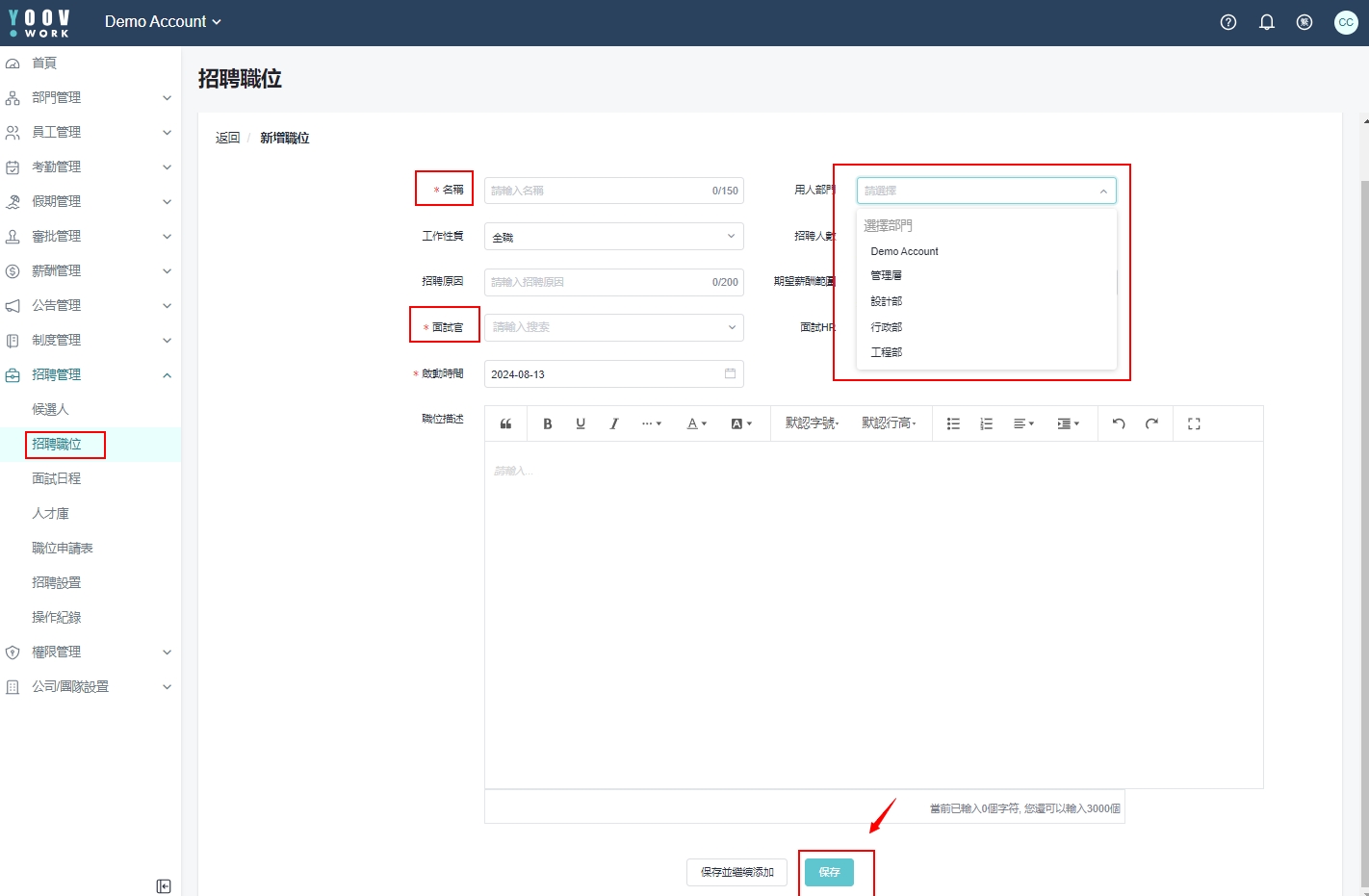Click the 保存 button

(x=829, y=872)
